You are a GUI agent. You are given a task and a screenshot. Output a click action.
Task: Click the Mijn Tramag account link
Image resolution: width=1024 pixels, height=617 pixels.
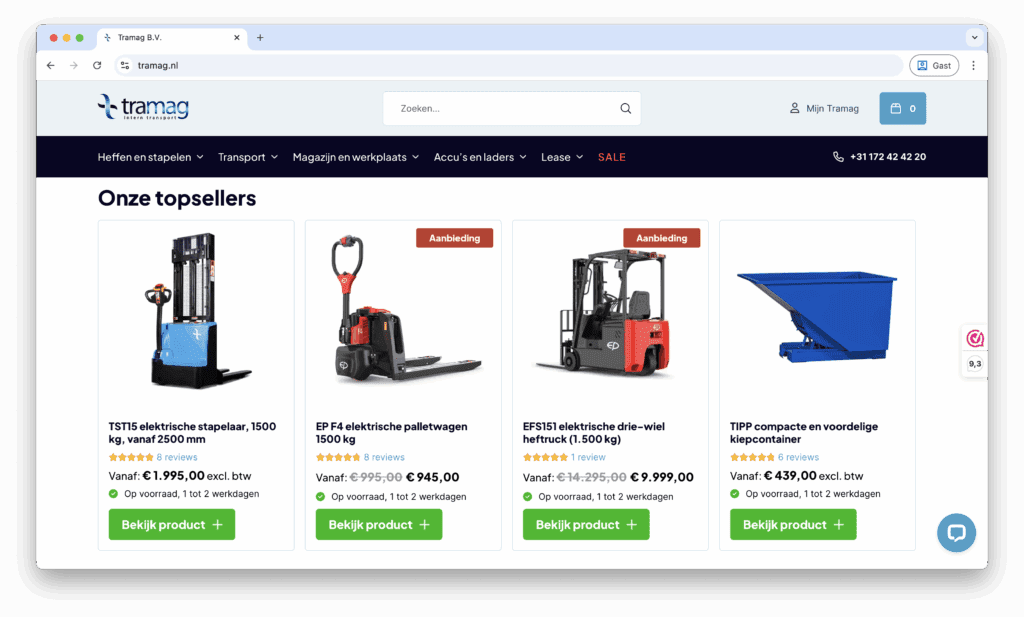pos(824,108)
